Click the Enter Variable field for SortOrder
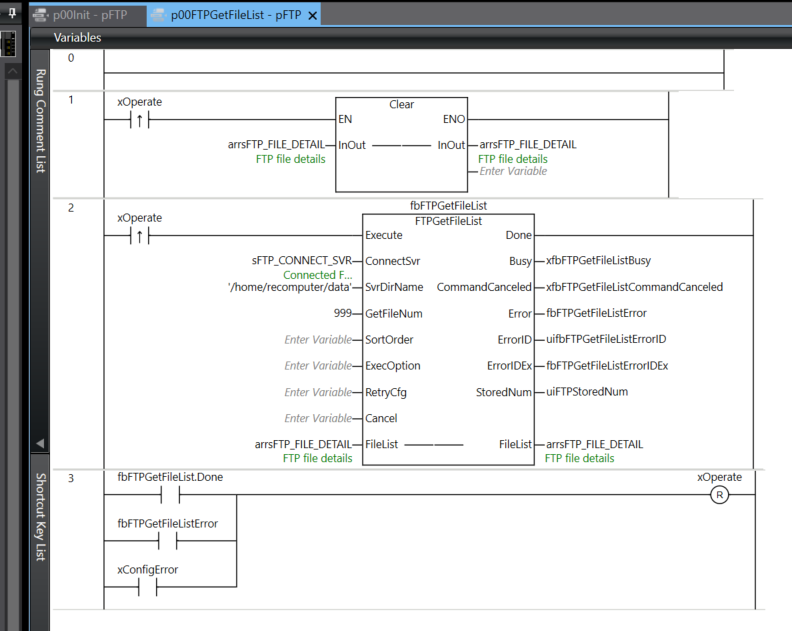The image size is (792, 631). point(318,340)
